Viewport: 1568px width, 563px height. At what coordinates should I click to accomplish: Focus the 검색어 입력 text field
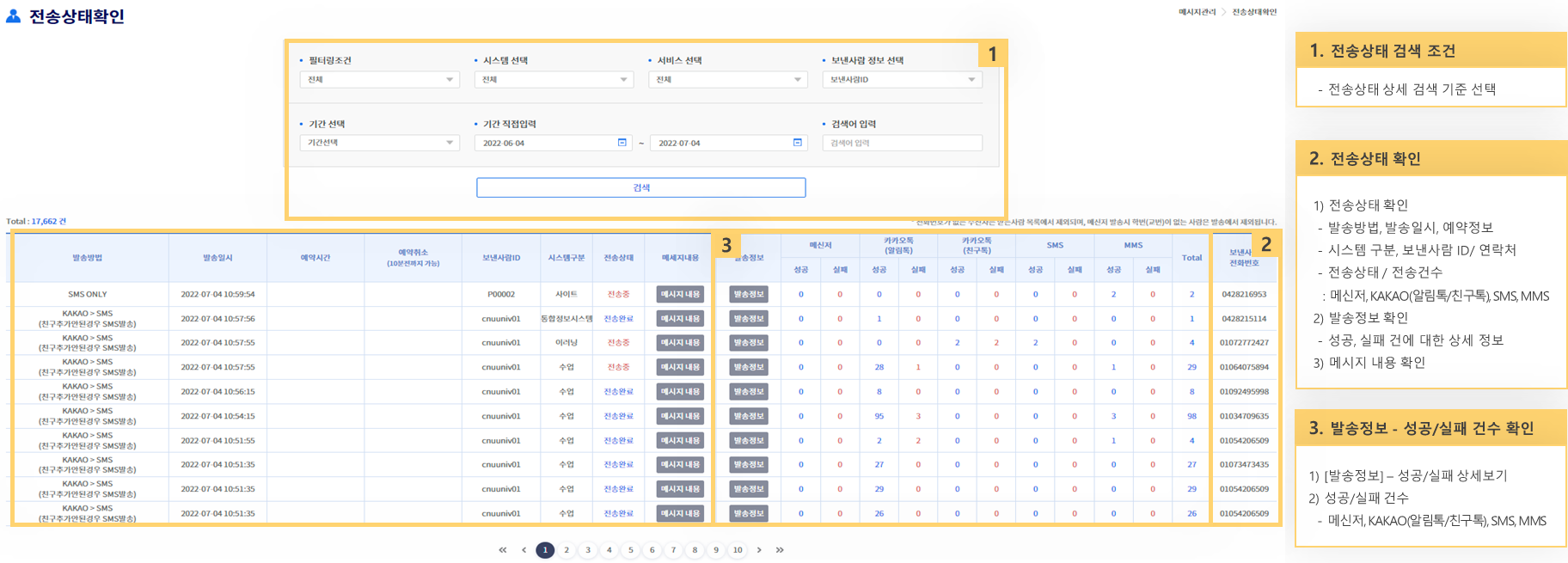click(902, 143)
